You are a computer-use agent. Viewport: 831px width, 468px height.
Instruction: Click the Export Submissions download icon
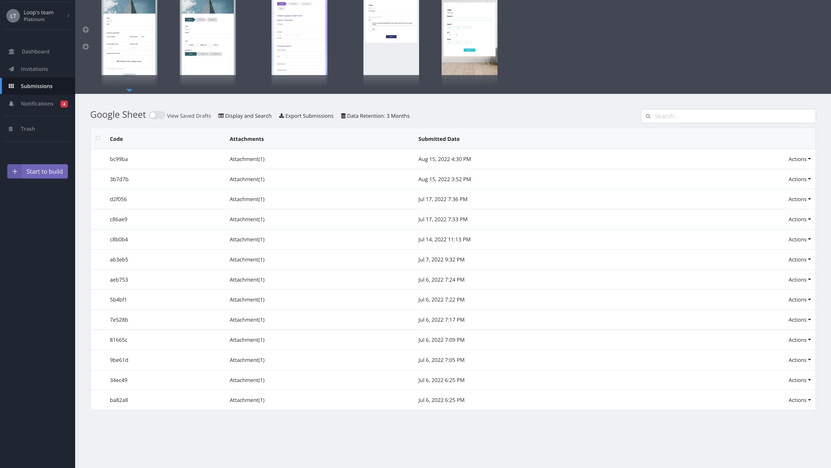tap(281, 116)
